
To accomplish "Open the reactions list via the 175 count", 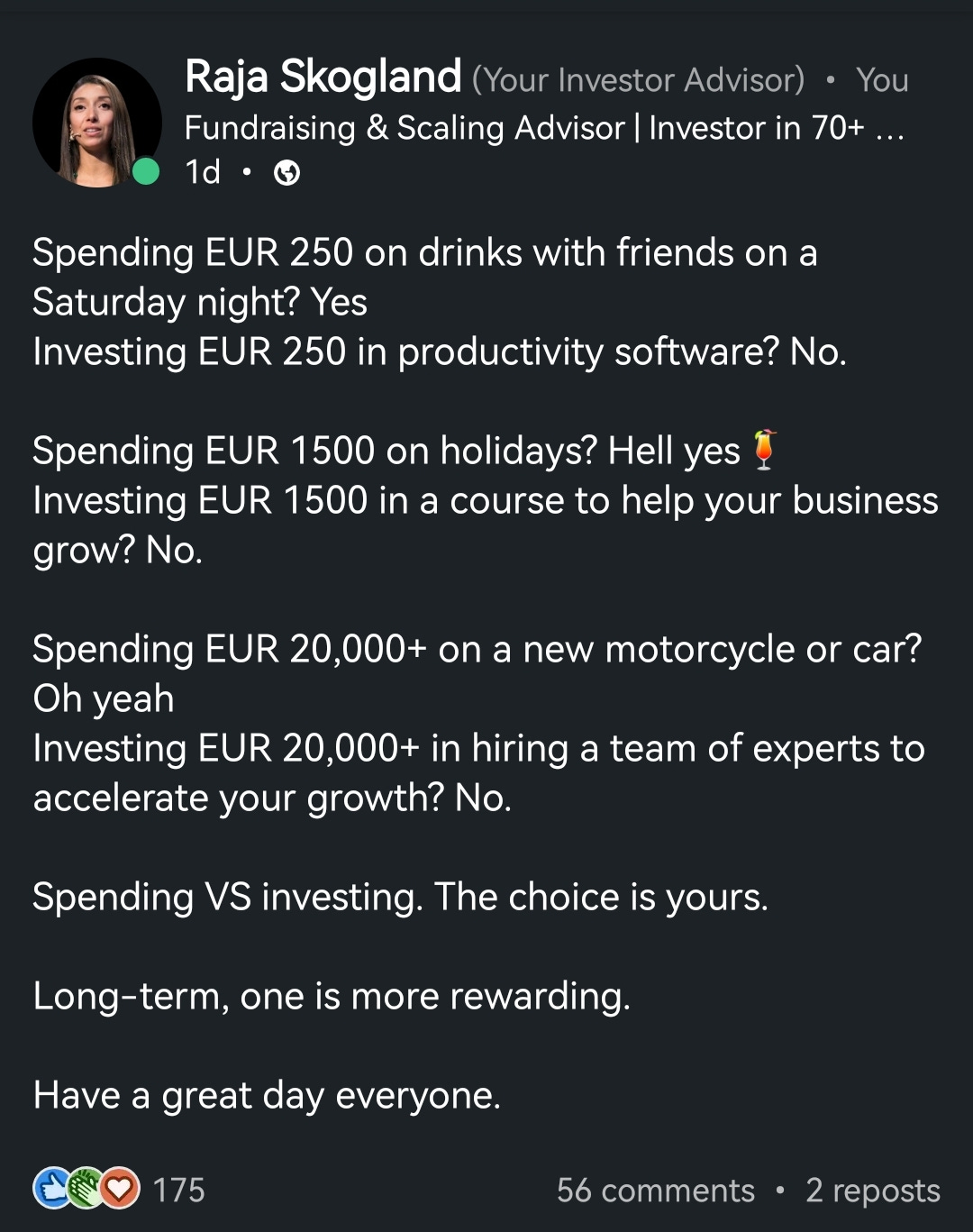I will coord(180,1190).
